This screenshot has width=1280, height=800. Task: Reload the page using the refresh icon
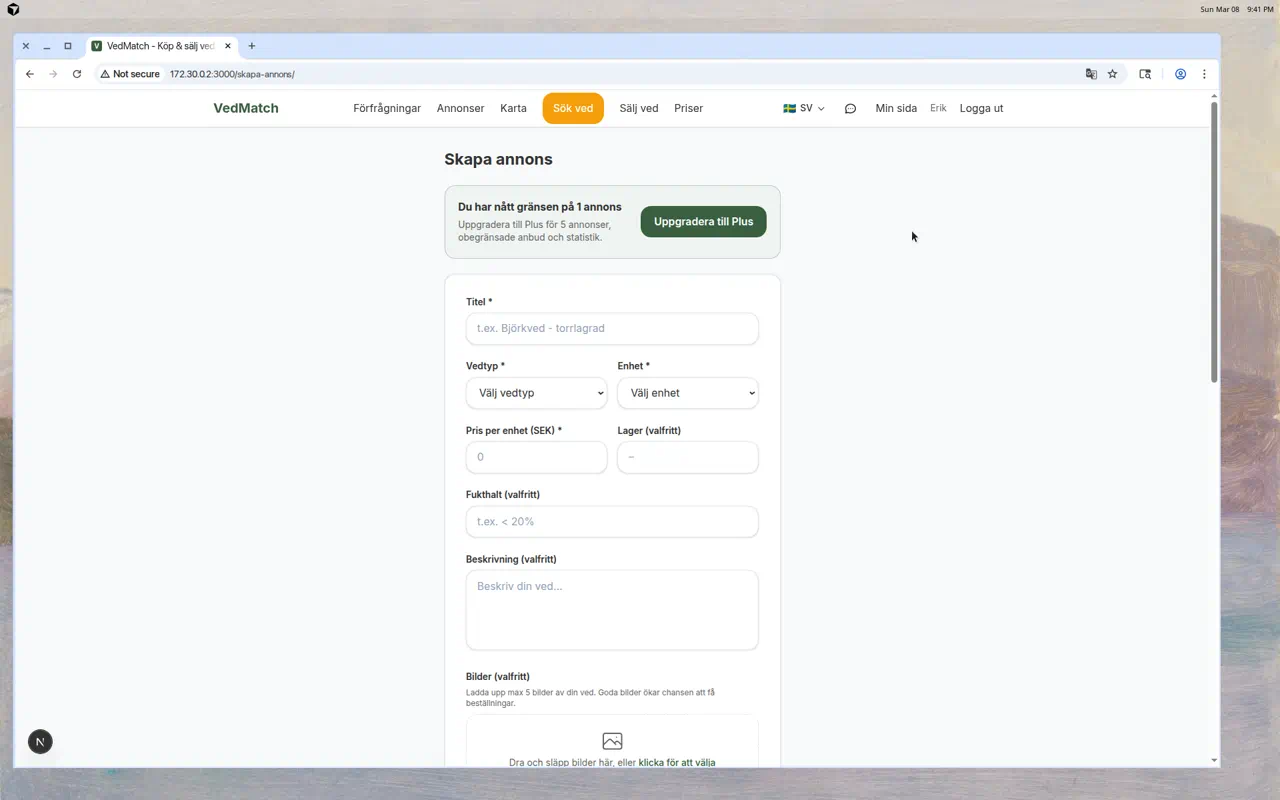coord(77,74)
